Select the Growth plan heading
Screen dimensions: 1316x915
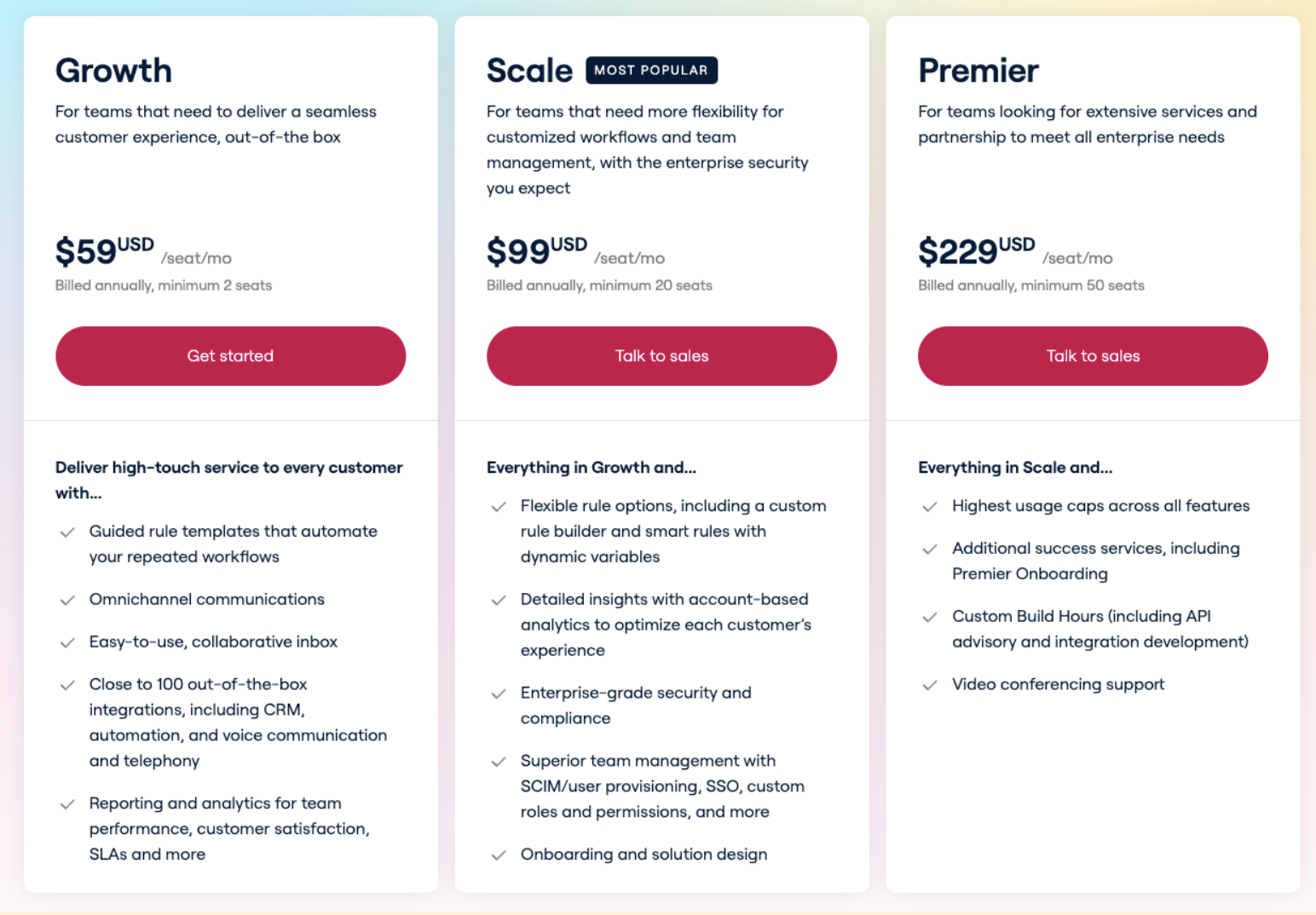click(113, 71)
